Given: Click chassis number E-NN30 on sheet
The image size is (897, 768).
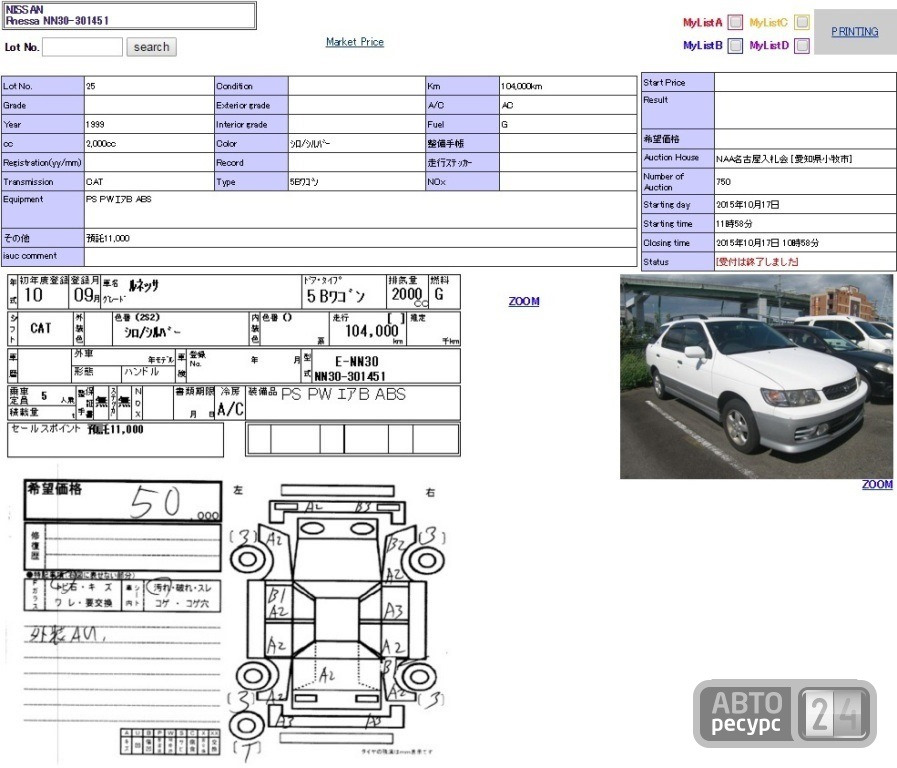Looking at the screenshot, I should [x=356, y=361].
